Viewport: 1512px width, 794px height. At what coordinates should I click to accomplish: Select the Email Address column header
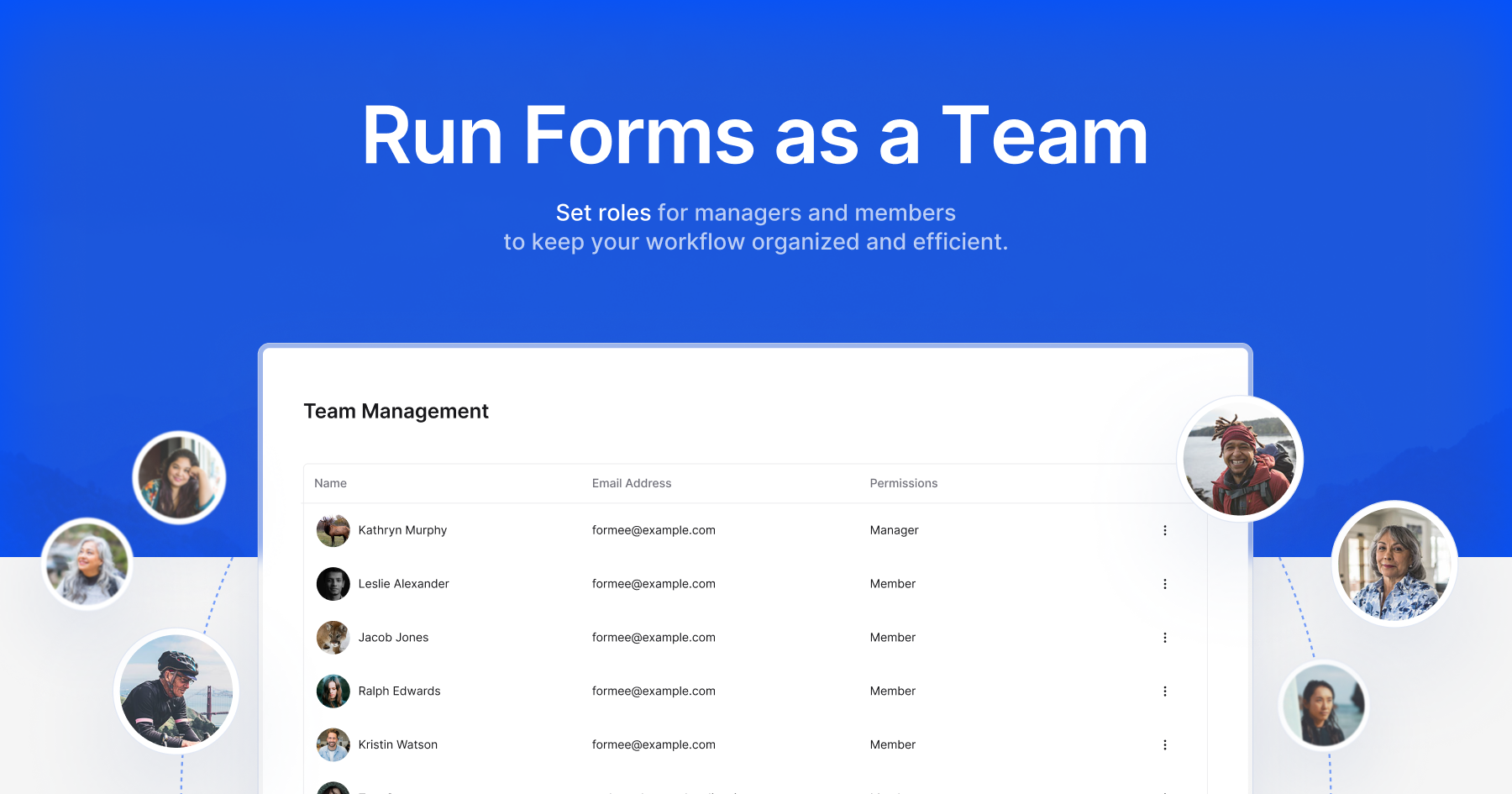631,483
